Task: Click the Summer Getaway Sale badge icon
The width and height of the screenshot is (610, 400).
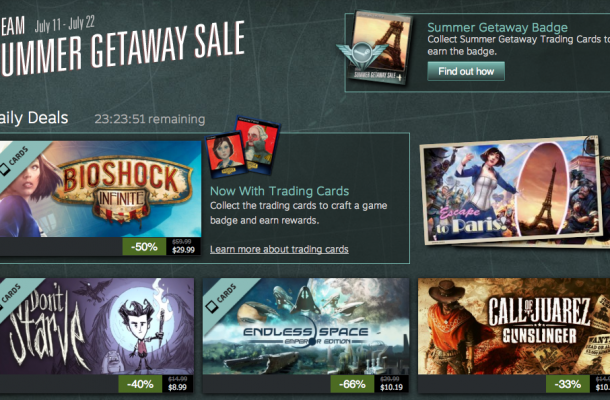Action: click(x=374, y=47)
